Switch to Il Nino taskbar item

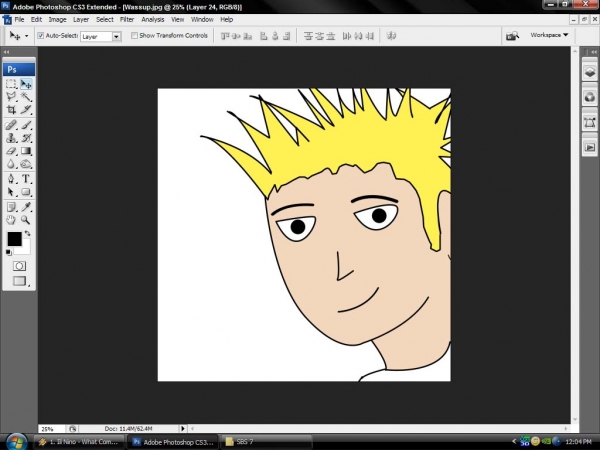[x=79, y=442]
